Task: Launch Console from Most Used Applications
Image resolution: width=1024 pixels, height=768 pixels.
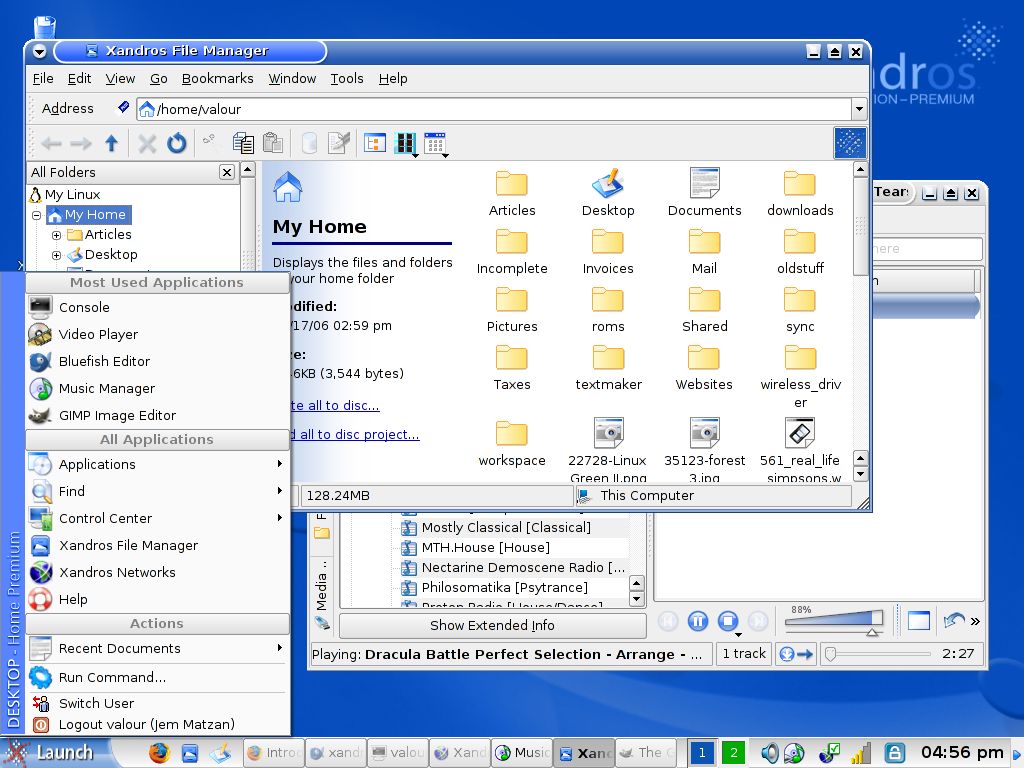Action: 157,308
